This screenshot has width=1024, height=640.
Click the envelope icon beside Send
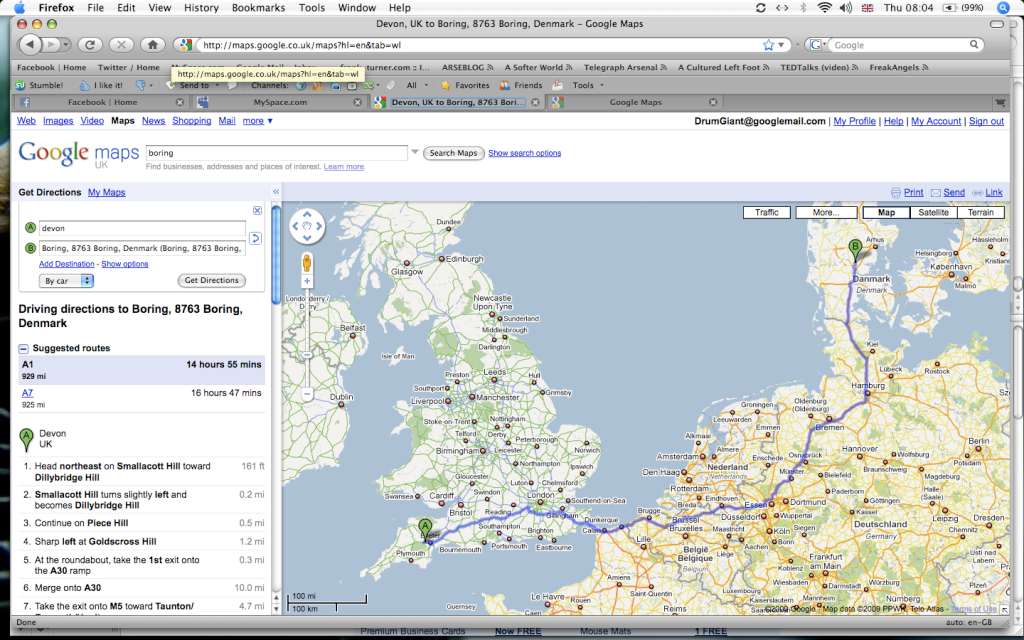936,193
